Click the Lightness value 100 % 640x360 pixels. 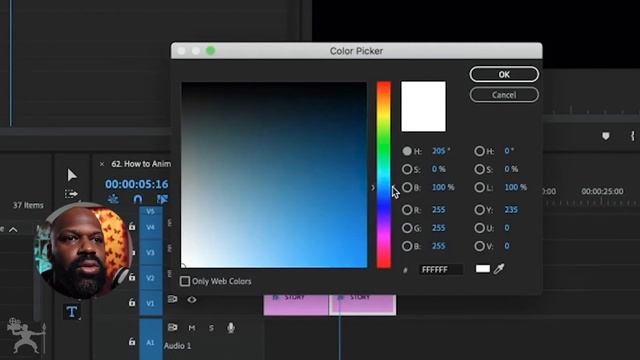pyautogui.click(x=516, y=187)
